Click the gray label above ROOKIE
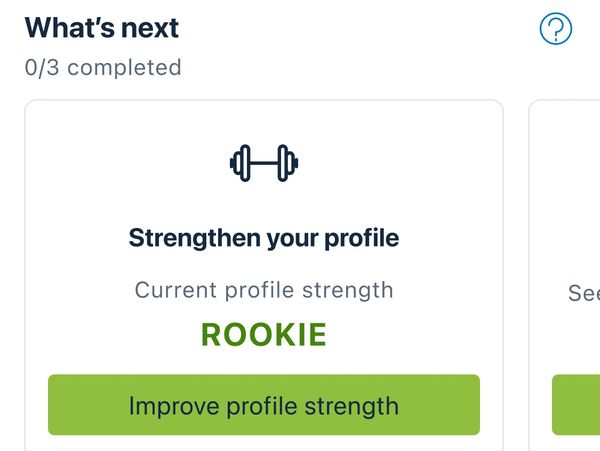Viewport: 600px width, 451px height. click(264, 290)
